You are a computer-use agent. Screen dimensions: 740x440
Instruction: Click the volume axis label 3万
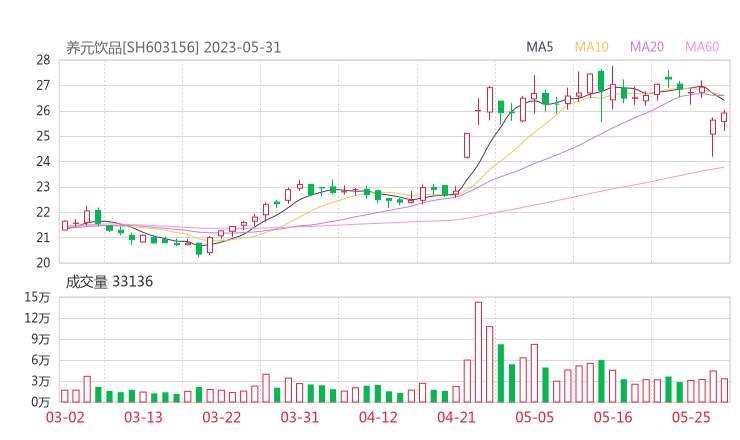41,381
